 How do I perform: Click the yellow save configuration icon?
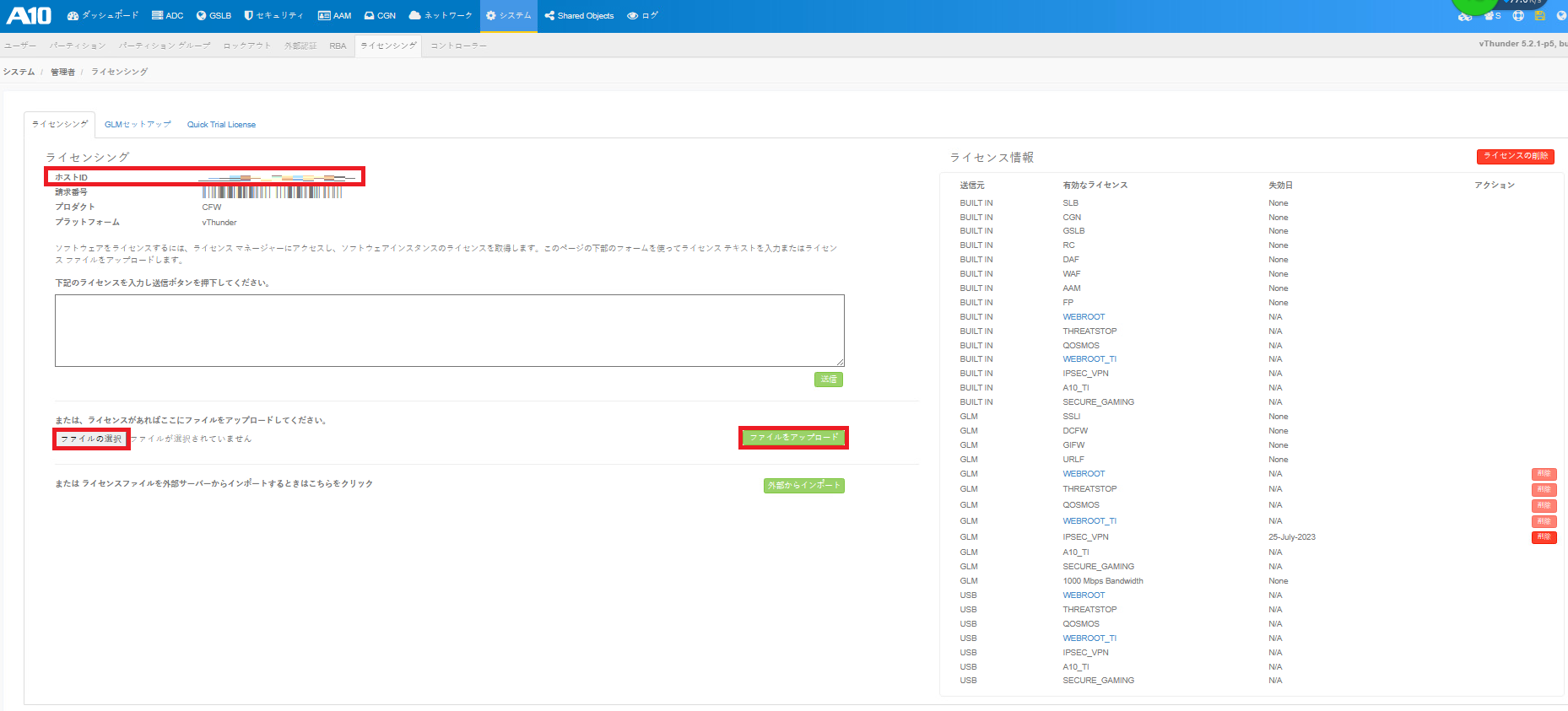pyautogui.click(x=1540, y=16)
